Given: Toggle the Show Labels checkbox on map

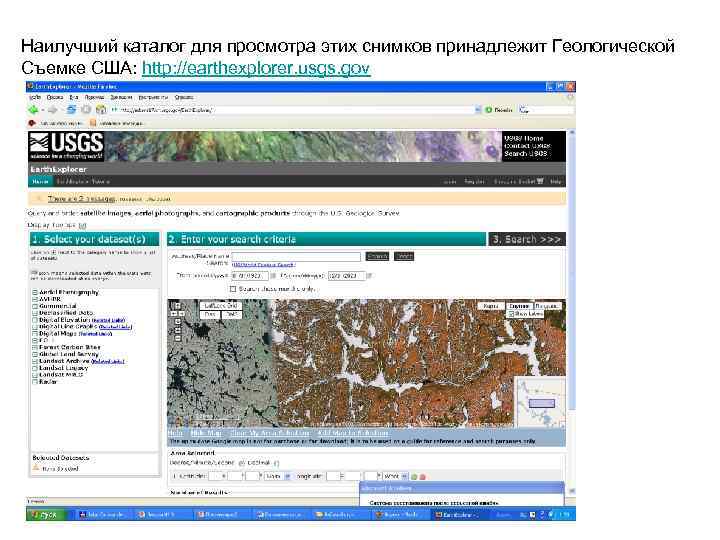Looking at the screenshot, I should pyautogui.click(x=511, y=314).
